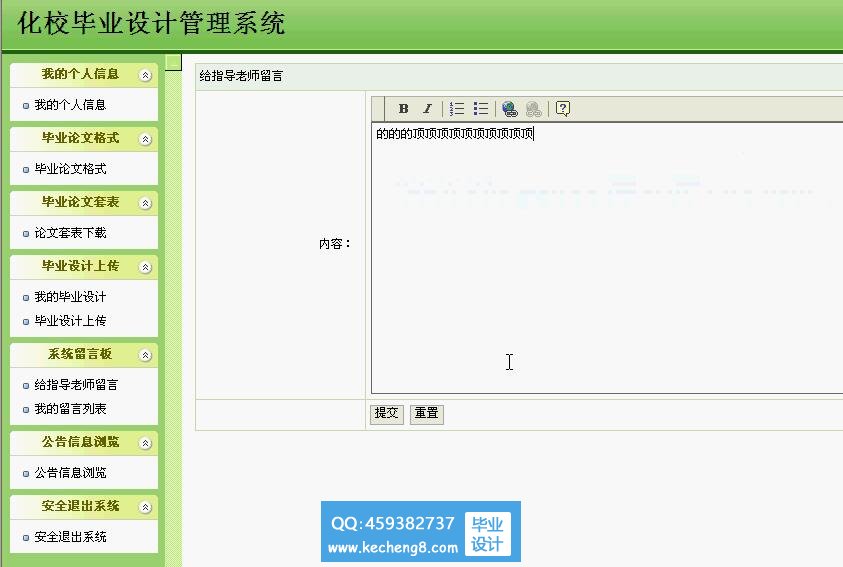Open the 我的留言列表 link
The image size is (843, 567).
click(x=70, y=409)
